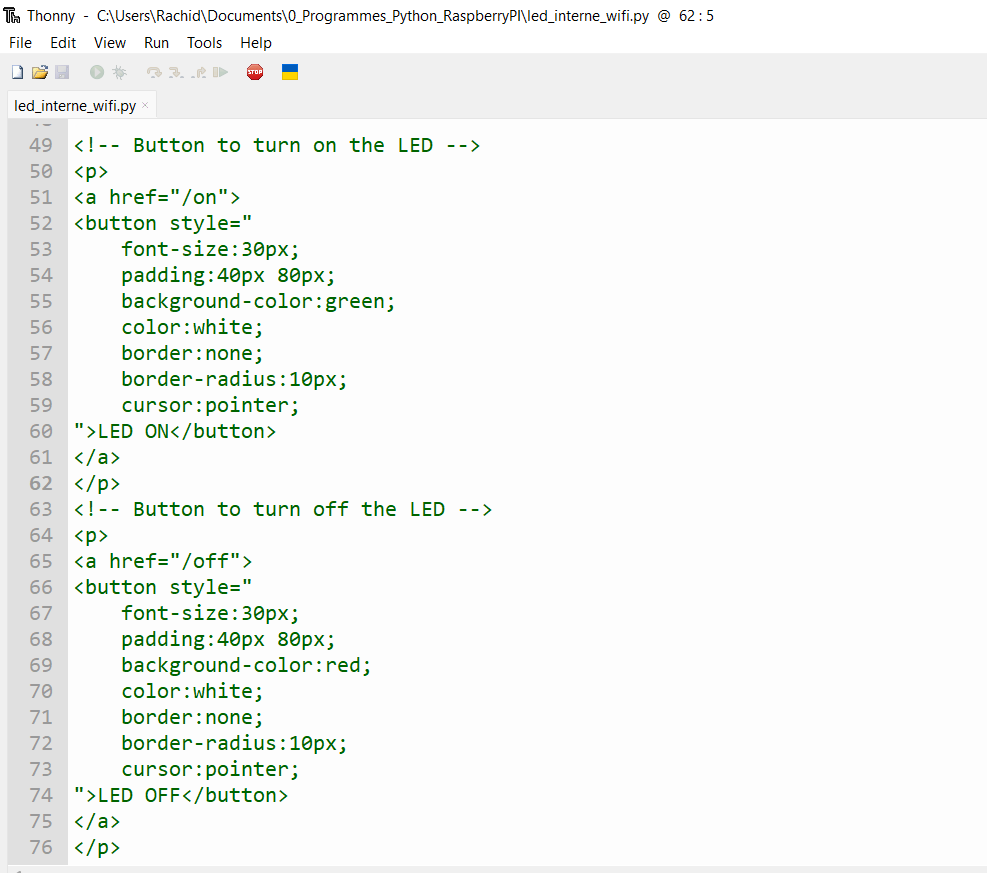Click the Step over icon
987x873 pixels.
coord(154,72)
